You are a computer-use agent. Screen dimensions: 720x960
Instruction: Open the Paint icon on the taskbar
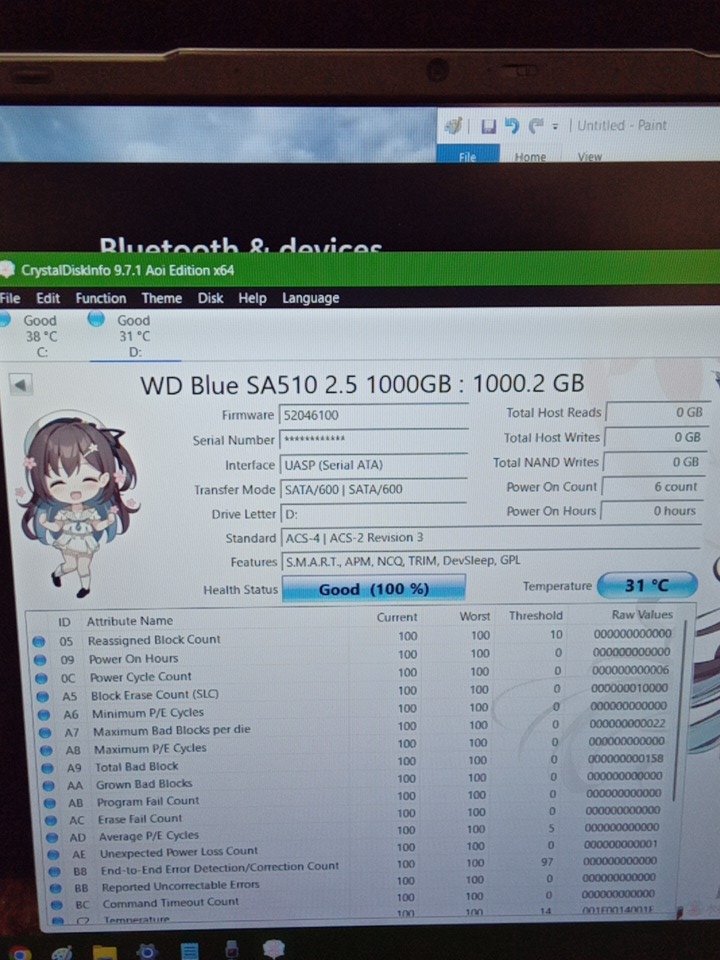63,952
